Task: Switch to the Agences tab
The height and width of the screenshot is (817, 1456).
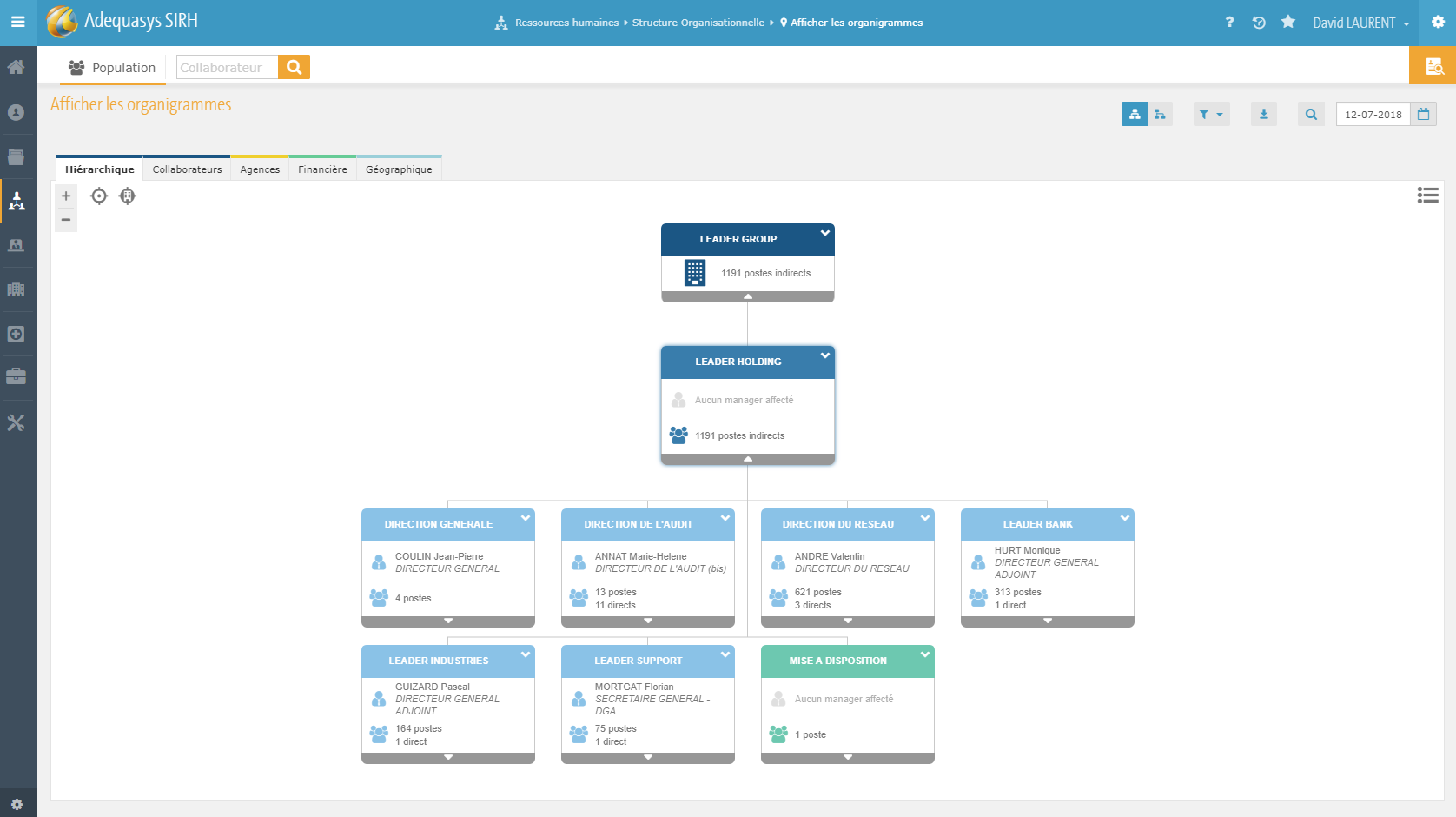Action: [260, 169]
